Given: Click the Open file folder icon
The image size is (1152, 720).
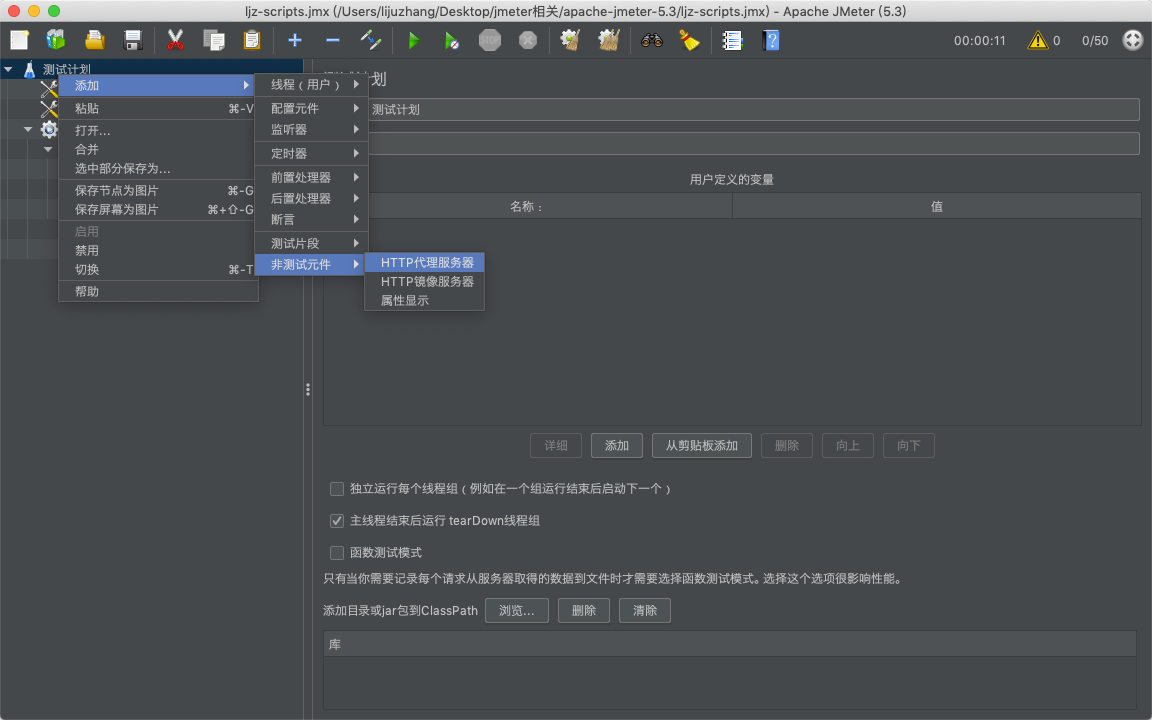Looking at the screenshot, I should pos(95,40).
